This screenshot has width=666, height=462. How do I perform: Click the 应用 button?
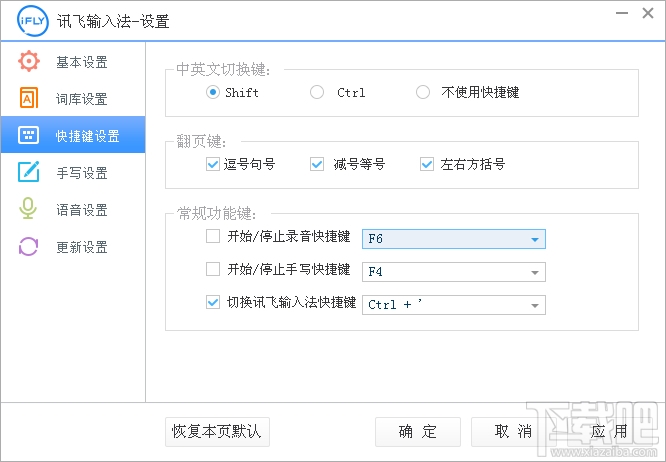pos(609,432)
